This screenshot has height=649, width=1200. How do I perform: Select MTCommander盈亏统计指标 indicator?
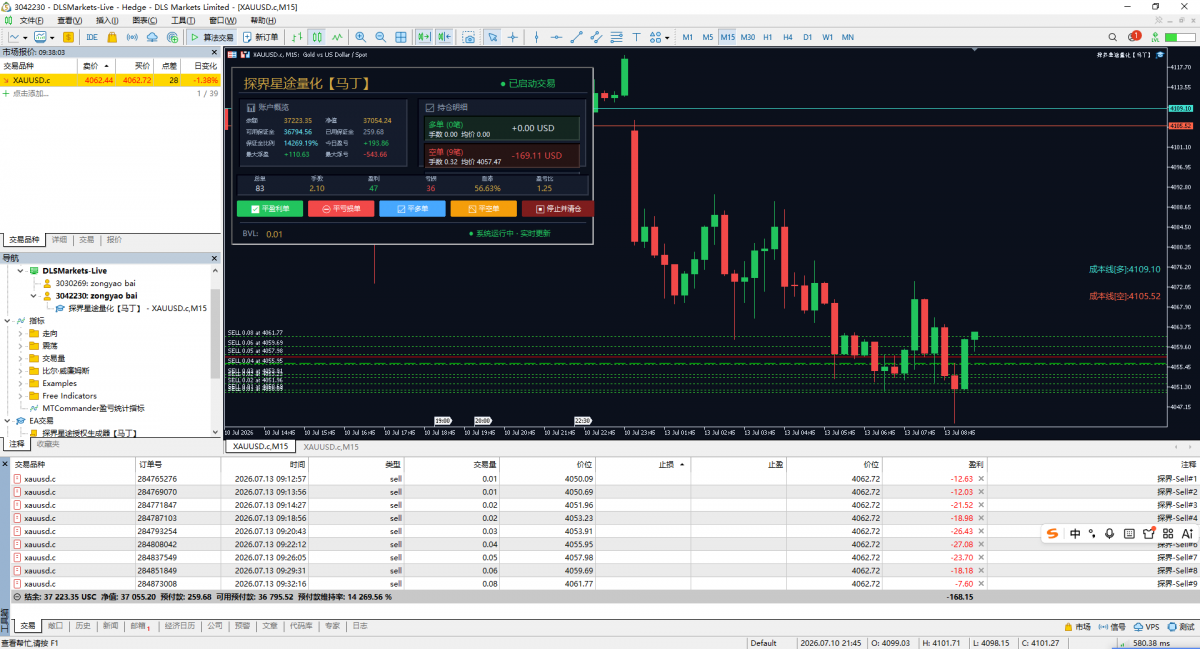coord(93,408)
